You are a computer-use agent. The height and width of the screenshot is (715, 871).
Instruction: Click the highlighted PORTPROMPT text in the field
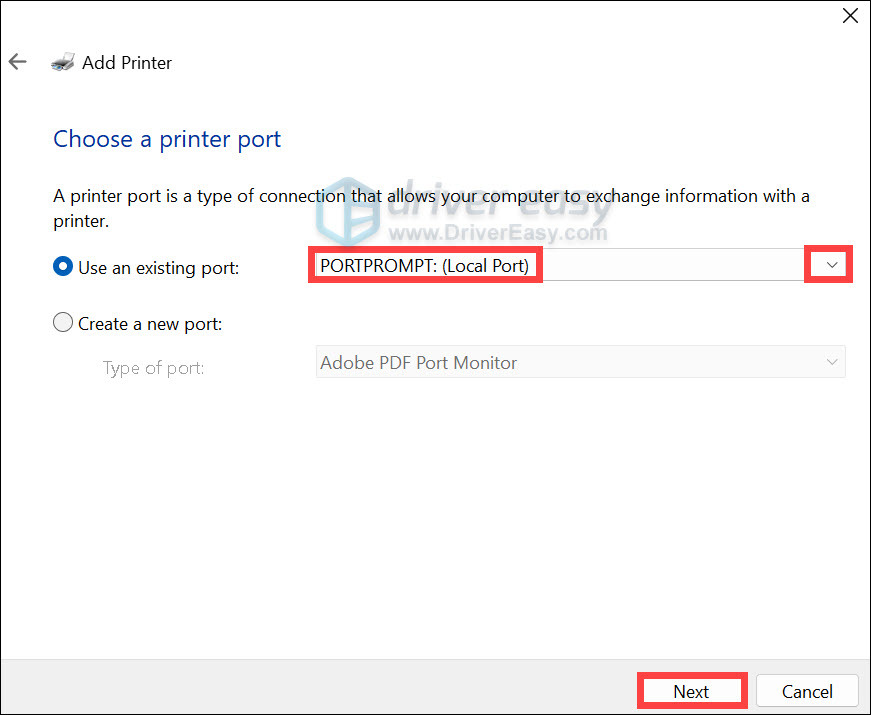(x=424, y=266)
